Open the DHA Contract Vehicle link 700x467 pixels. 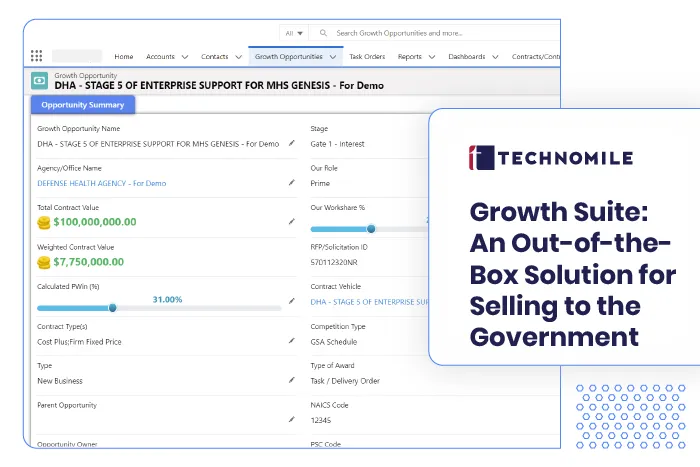[x=369, y=302]
